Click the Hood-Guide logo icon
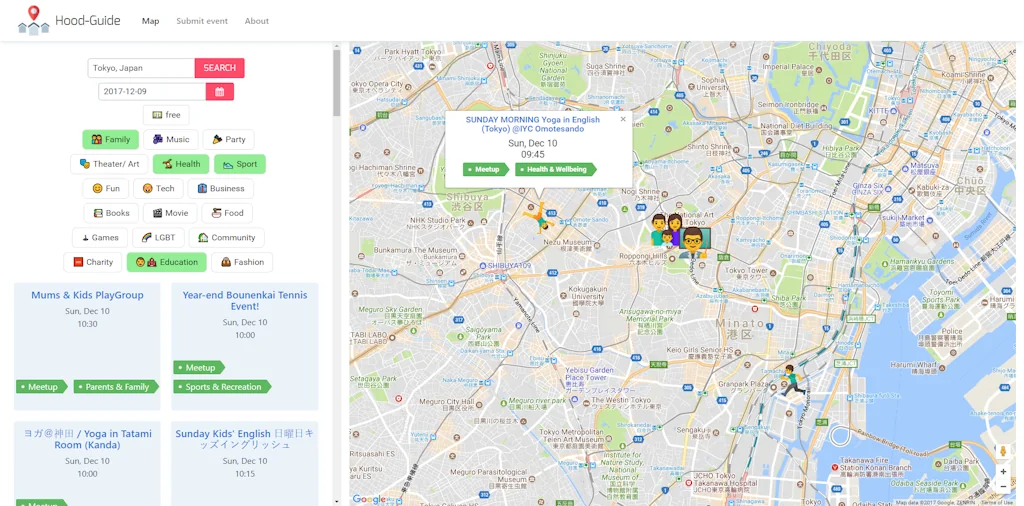This screenshot has height=506, width=1024. [x=33, y=20]
